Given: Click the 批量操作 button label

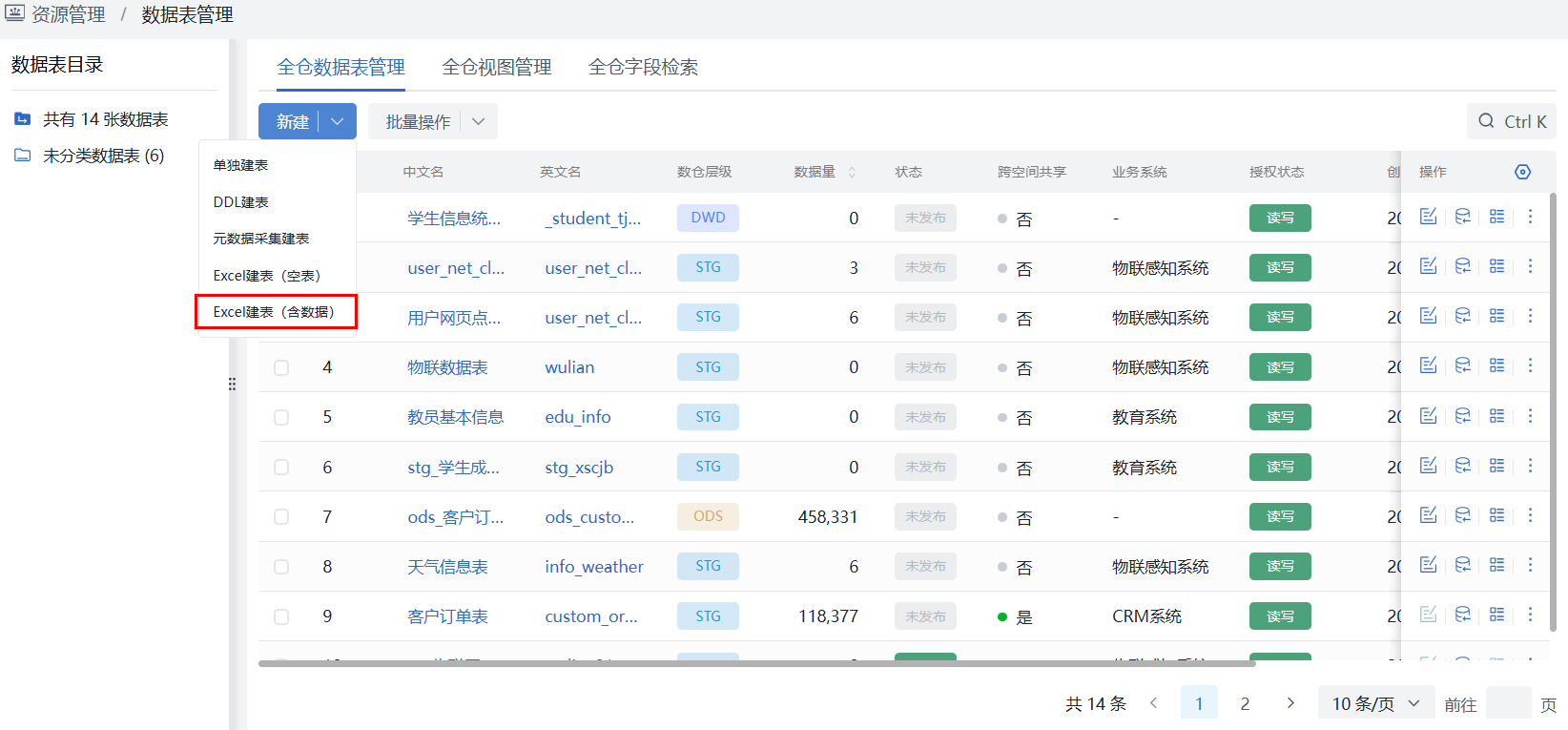Looking at the screenshot, I should 418,121.
